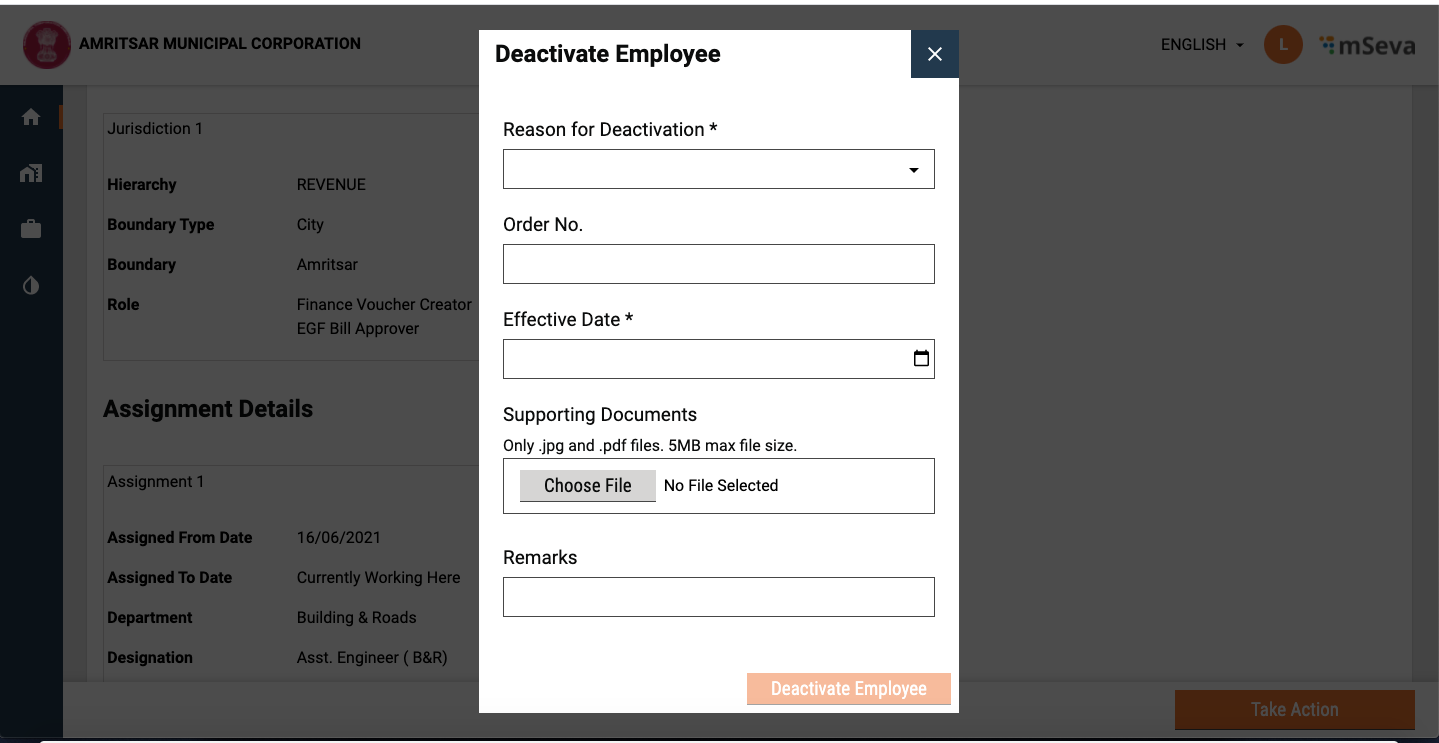
Task: Click the 'No File Selected' upload area
Action: click(x=721, y=486)
